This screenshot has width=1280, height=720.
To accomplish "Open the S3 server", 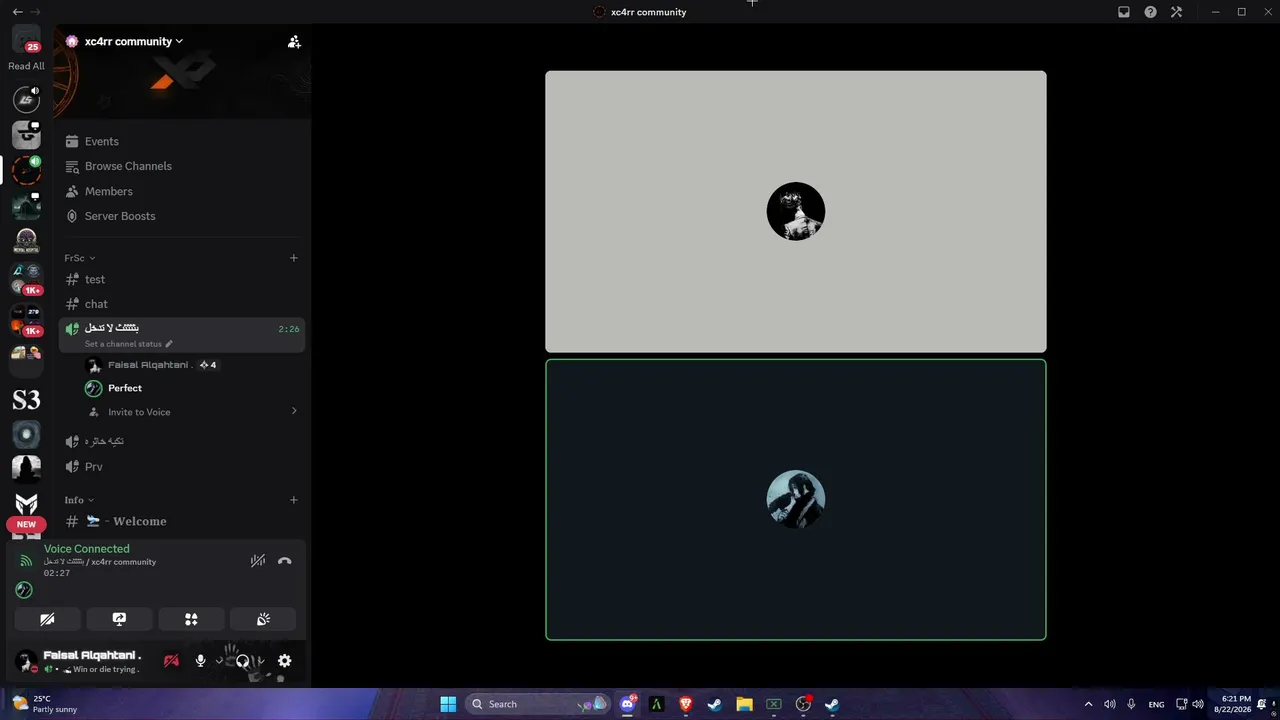I will [26, 400].
